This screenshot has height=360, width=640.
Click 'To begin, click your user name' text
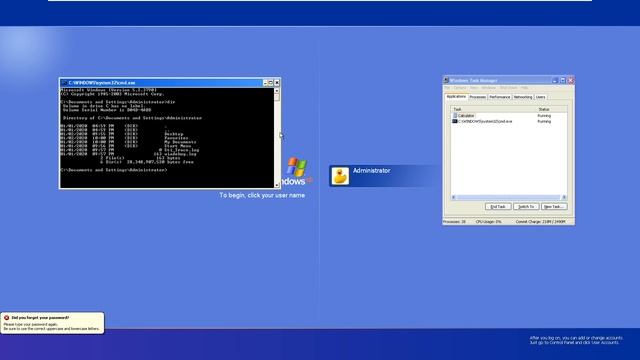coord(262,195)
